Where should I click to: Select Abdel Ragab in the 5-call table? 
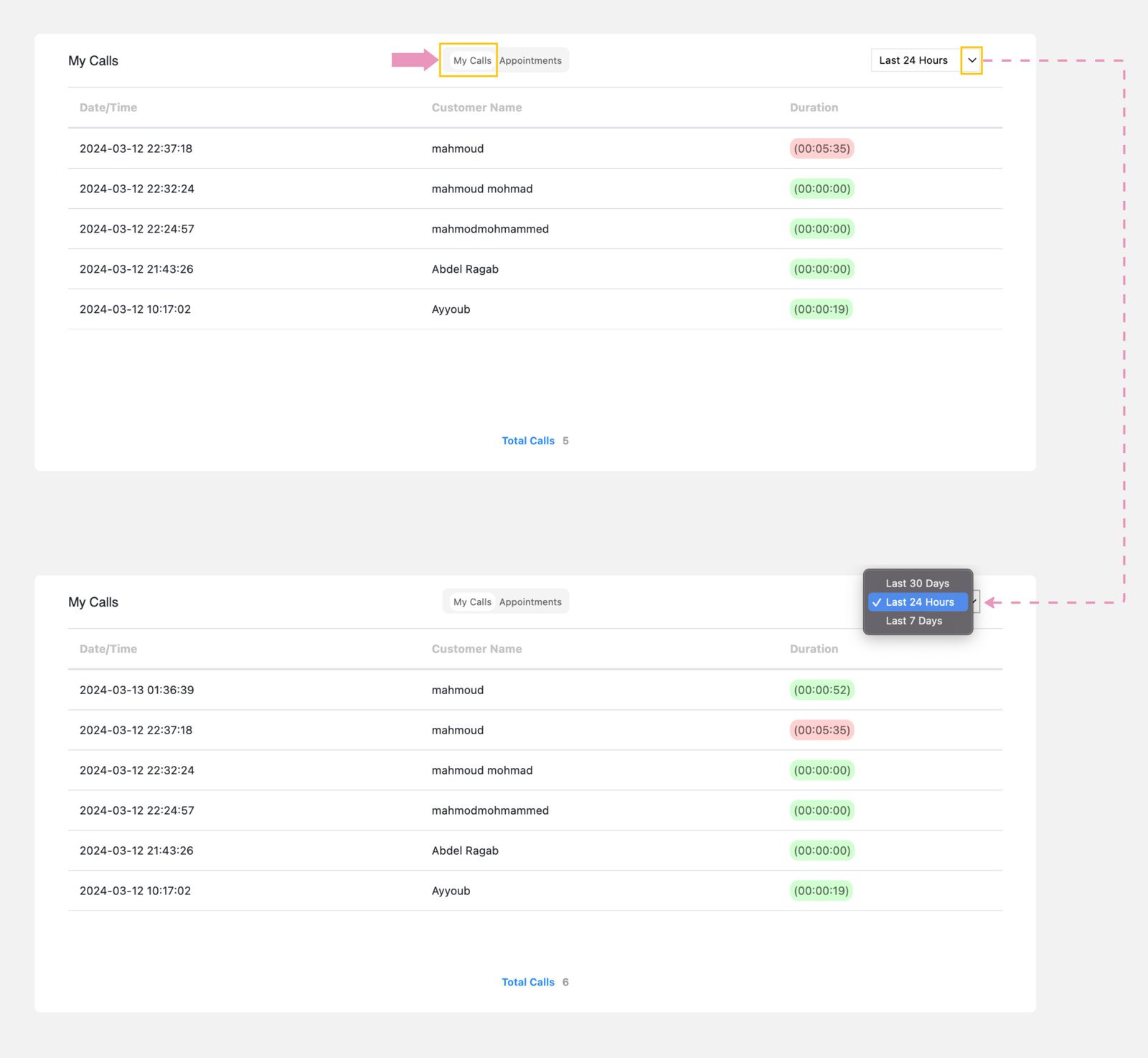click(465, 269)
